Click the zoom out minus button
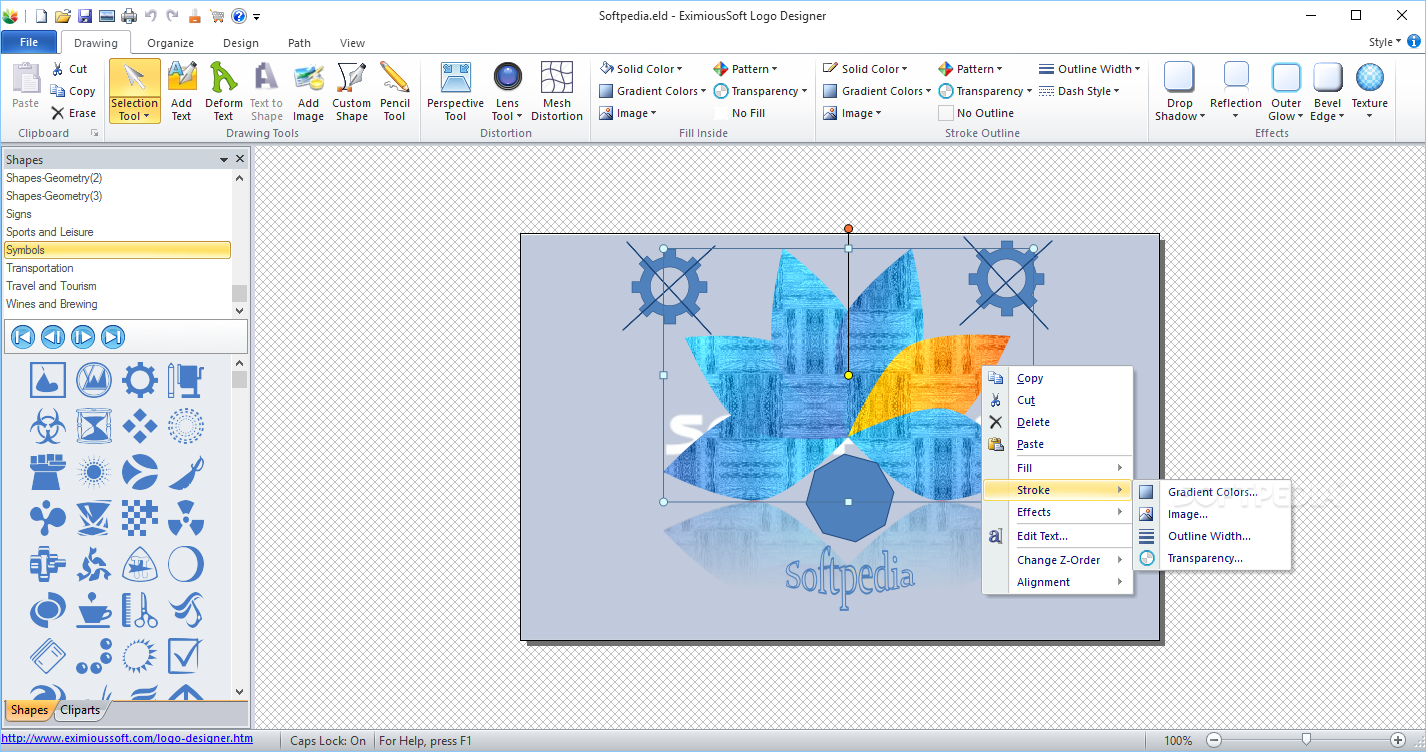This screenshot has height=752, width=1426. tap(1214, 741)
